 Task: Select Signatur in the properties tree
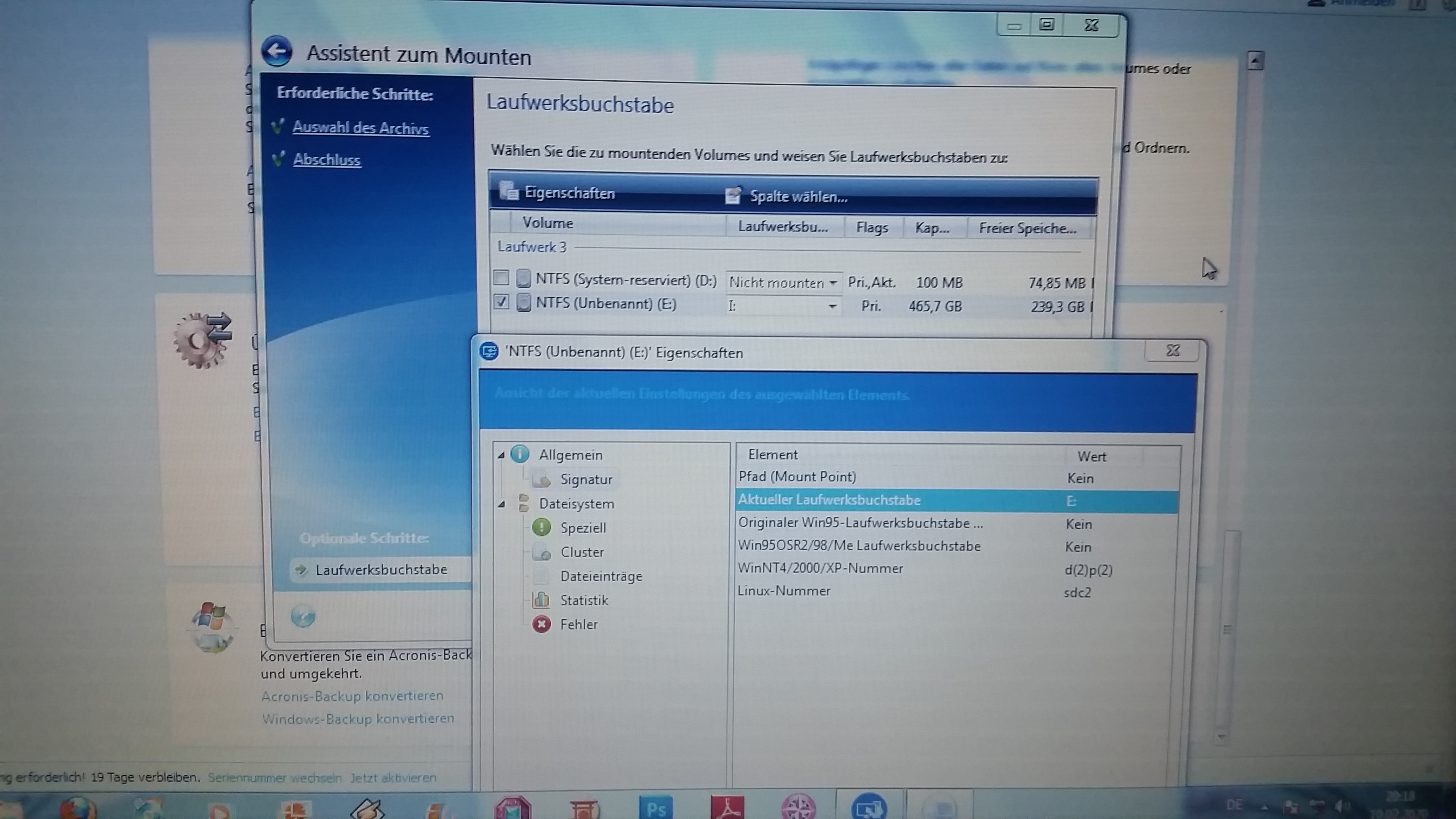(x=586, y=479)
